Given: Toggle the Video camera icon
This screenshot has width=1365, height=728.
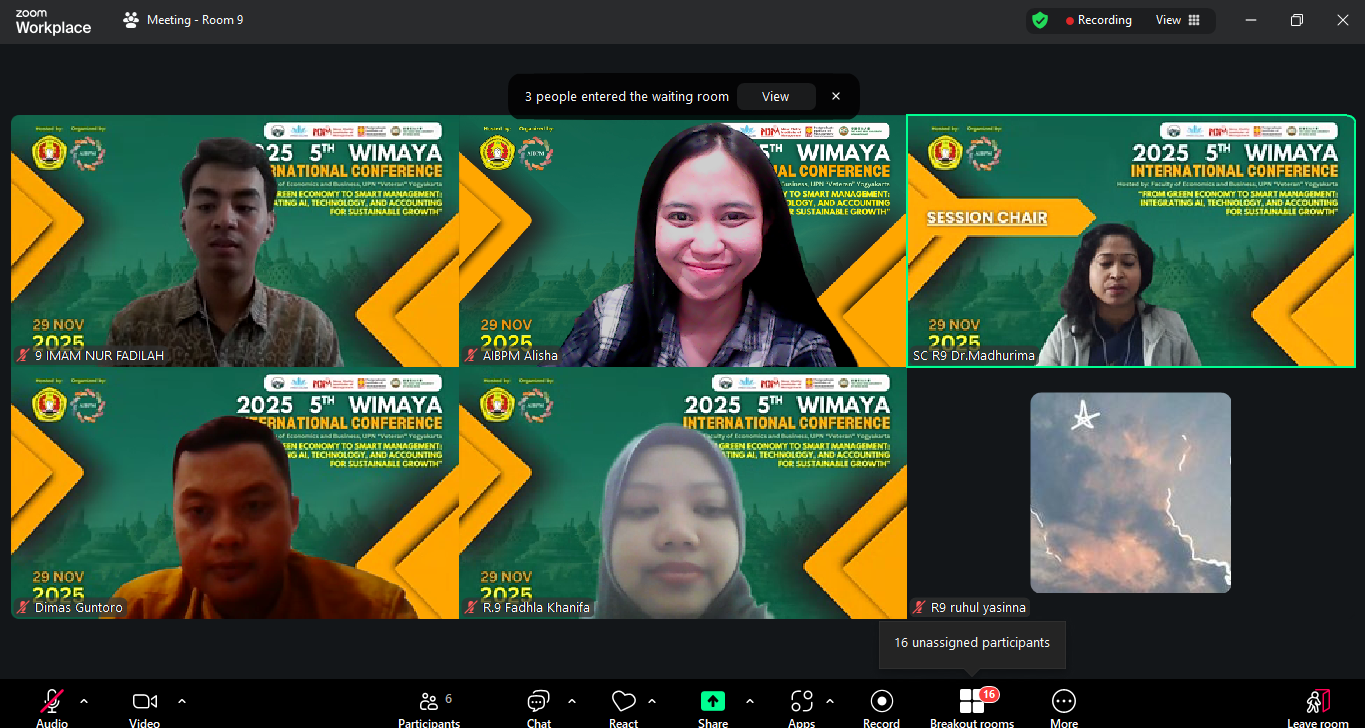Looking at the screenshot, I should coord(145,702).
